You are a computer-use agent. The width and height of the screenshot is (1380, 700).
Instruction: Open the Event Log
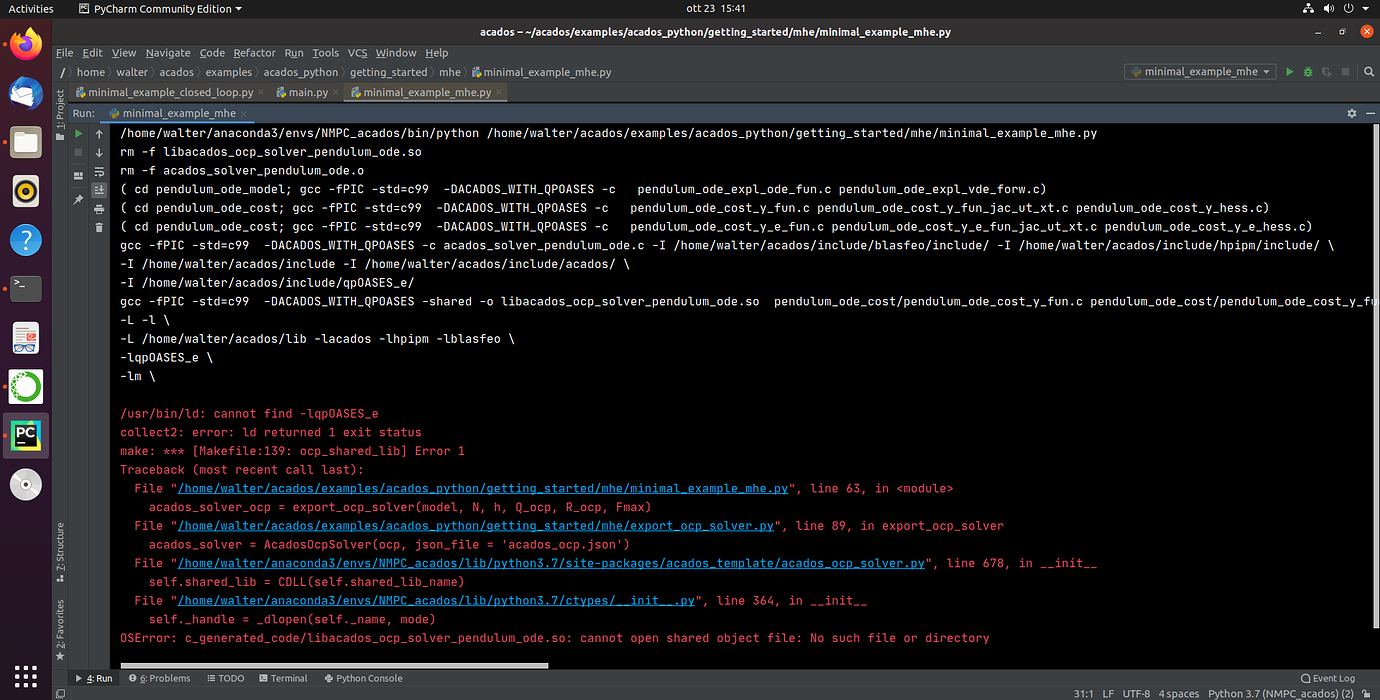click(x=1328, y=678)
